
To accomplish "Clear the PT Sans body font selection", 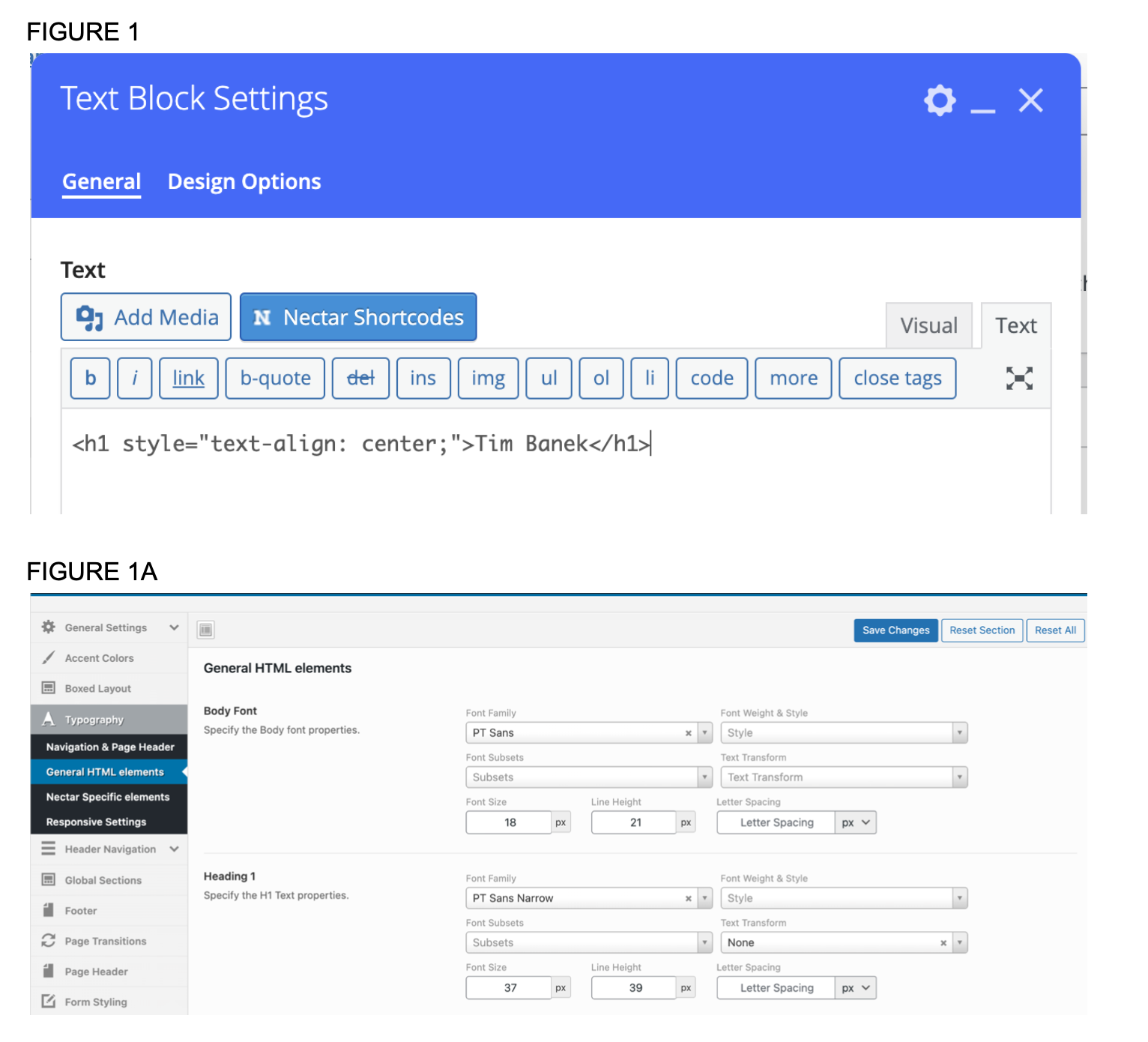I will (688, 733).
